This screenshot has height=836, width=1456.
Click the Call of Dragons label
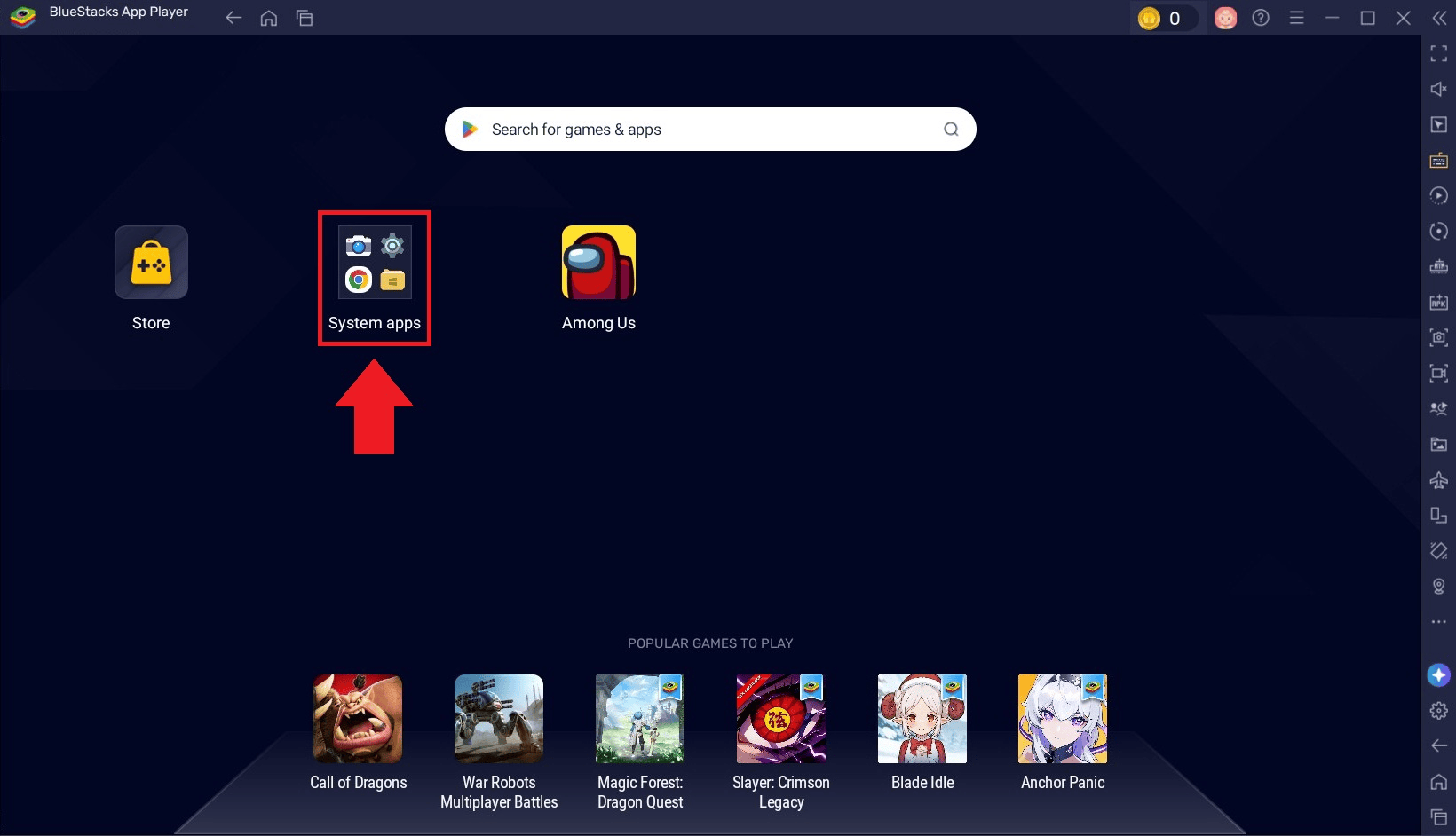click(x=359, y=783)
